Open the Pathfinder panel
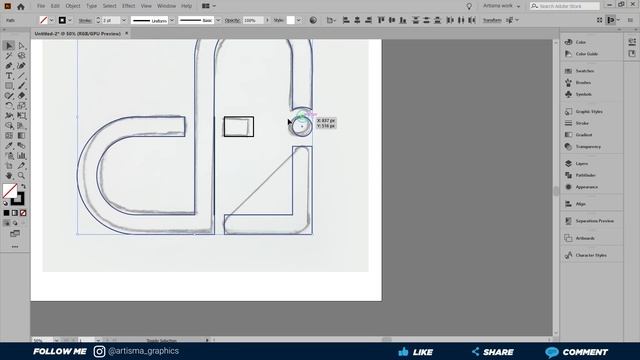Screen dimensions: 640x360 point(585,175)
